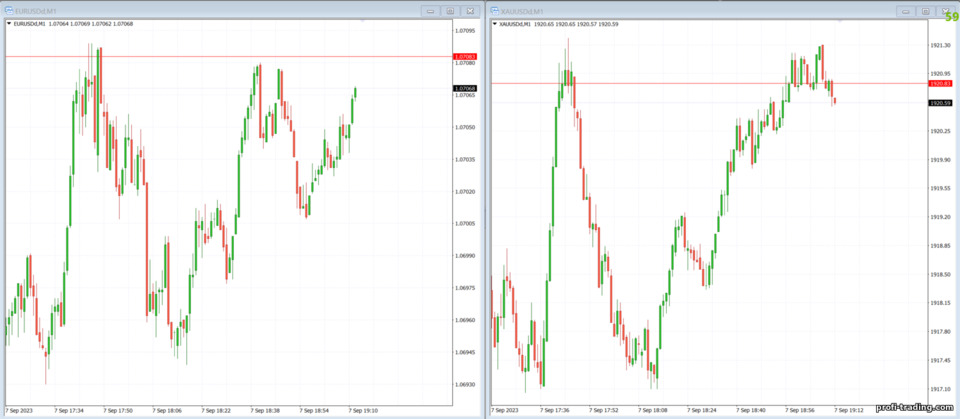The image size is (960, 419).
Task: Click the latest red candle on XAUUSD chart
Action: [834, 100]
